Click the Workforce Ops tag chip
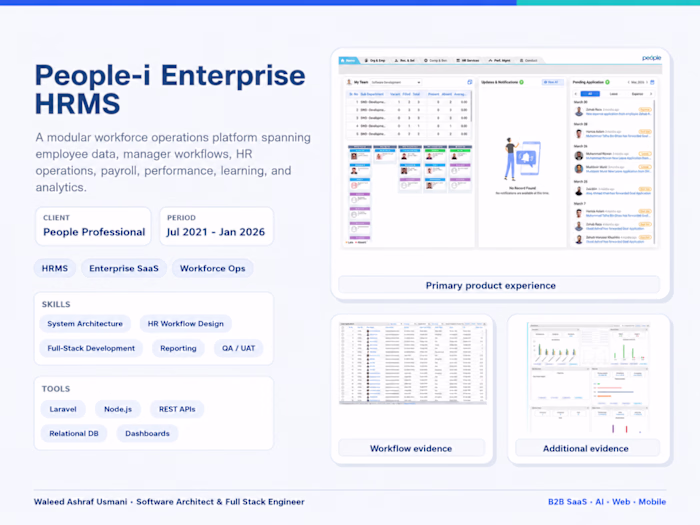Screen dimensions: 700x525 (212, 268)
